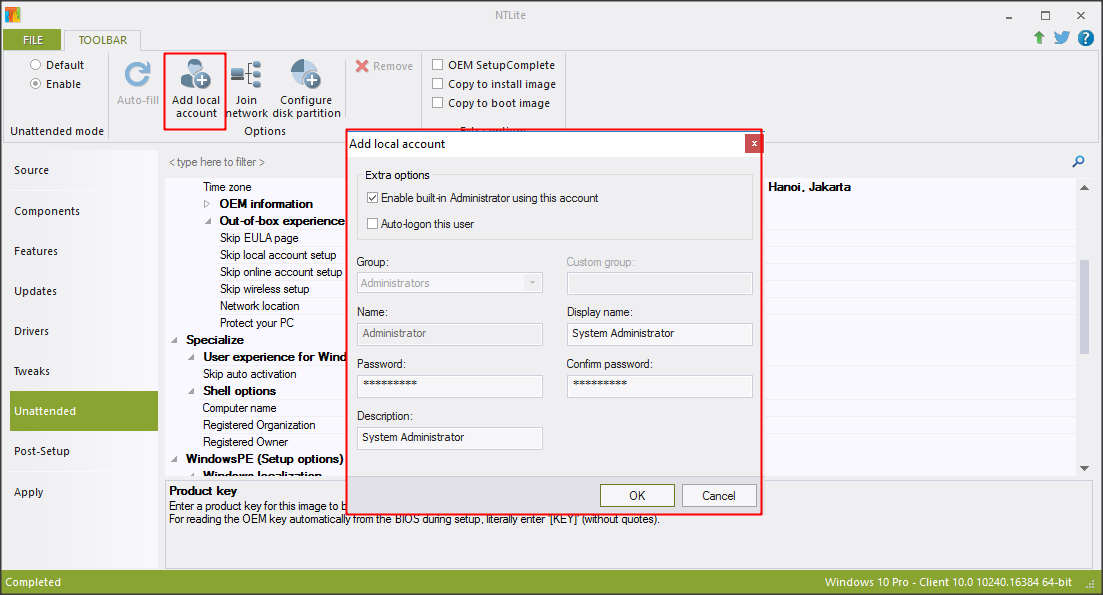
Task: Click the Twitter bird icon
Action: (x=1062, y=38)
